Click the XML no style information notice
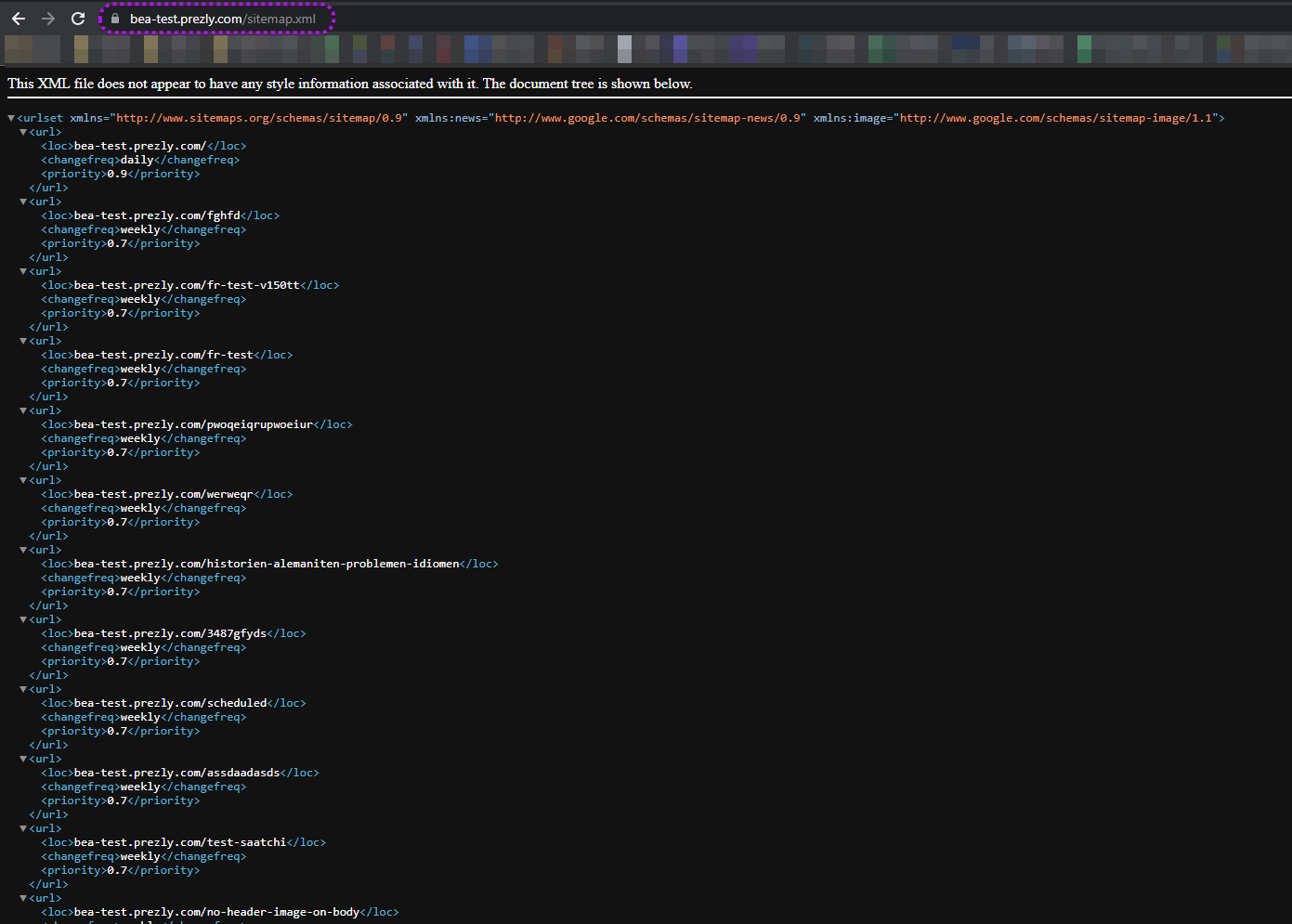The image size is (1292, 924). coord(350,84)
